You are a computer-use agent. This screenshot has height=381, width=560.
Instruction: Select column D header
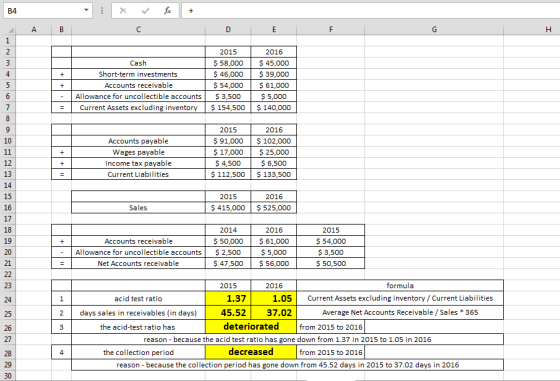tap(228, 30)
